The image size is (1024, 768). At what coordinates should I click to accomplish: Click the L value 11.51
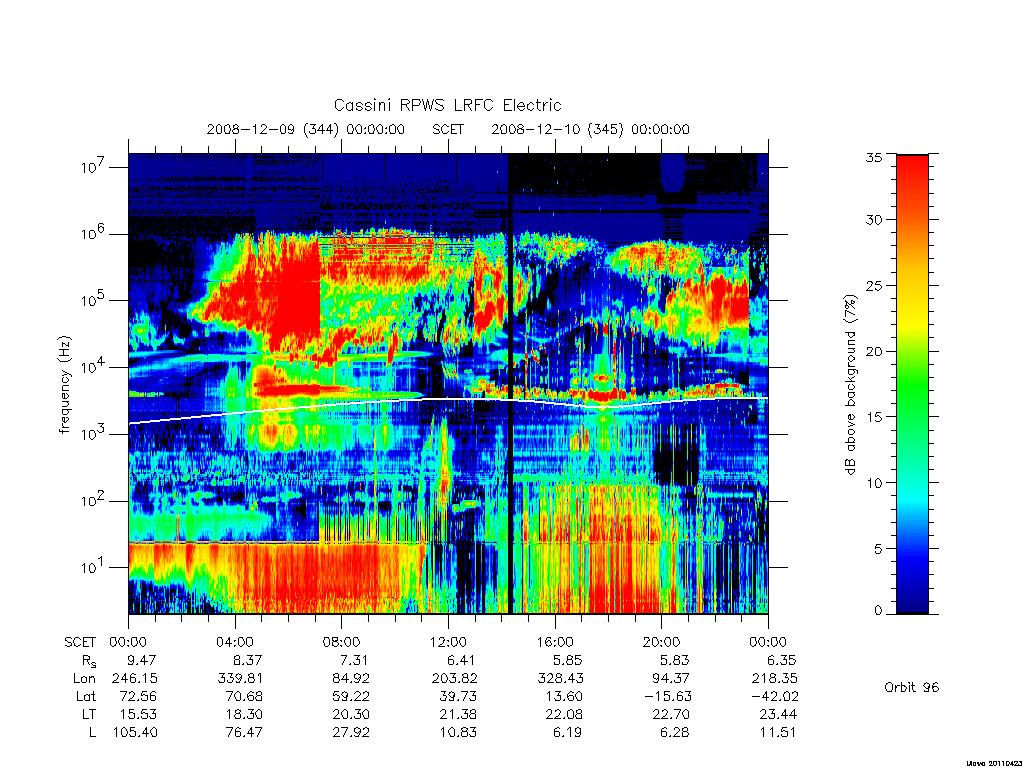778,732
